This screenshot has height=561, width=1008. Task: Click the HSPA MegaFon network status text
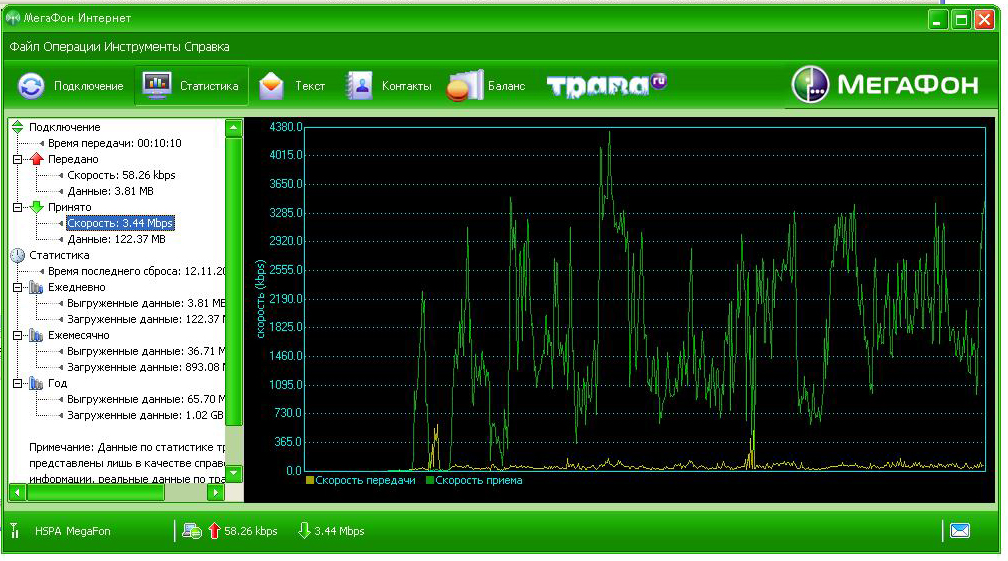click(x=73, y=531)
